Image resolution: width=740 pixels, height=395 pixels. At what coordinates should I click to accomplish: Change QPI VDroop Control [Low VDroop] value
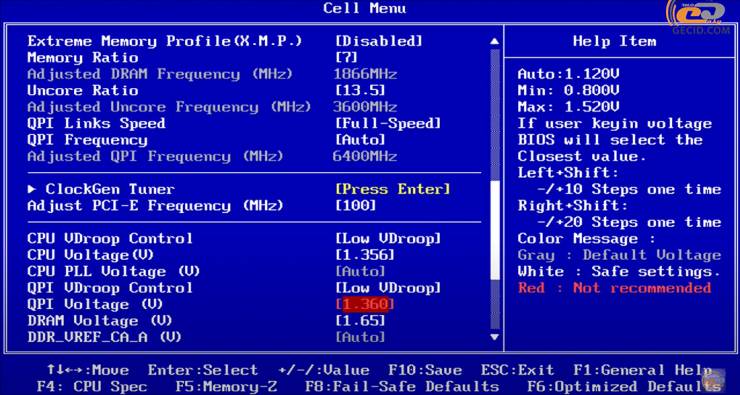[388, 288]
